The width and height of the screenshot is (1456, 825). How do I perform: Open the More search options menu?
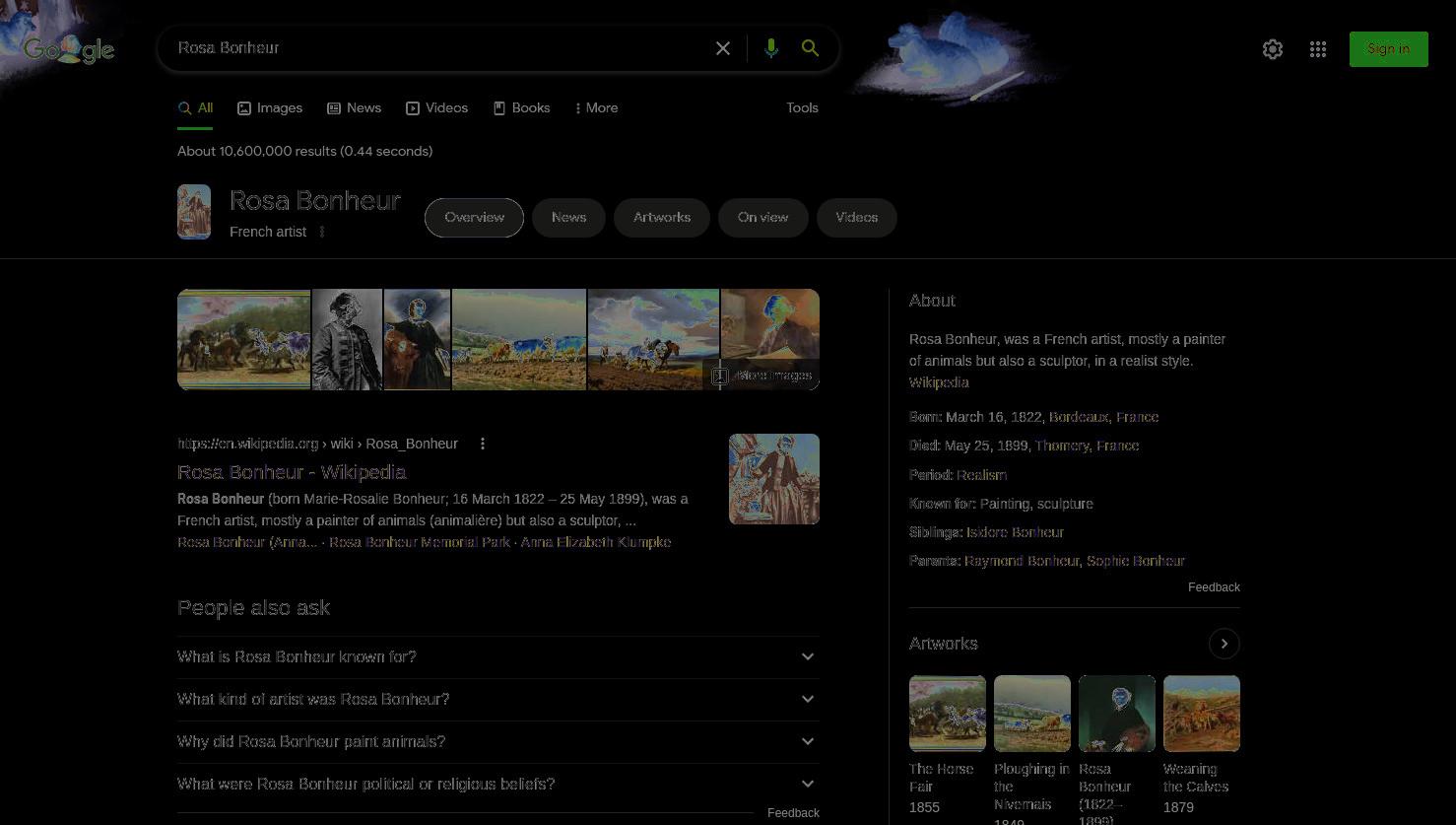point(596,108)
